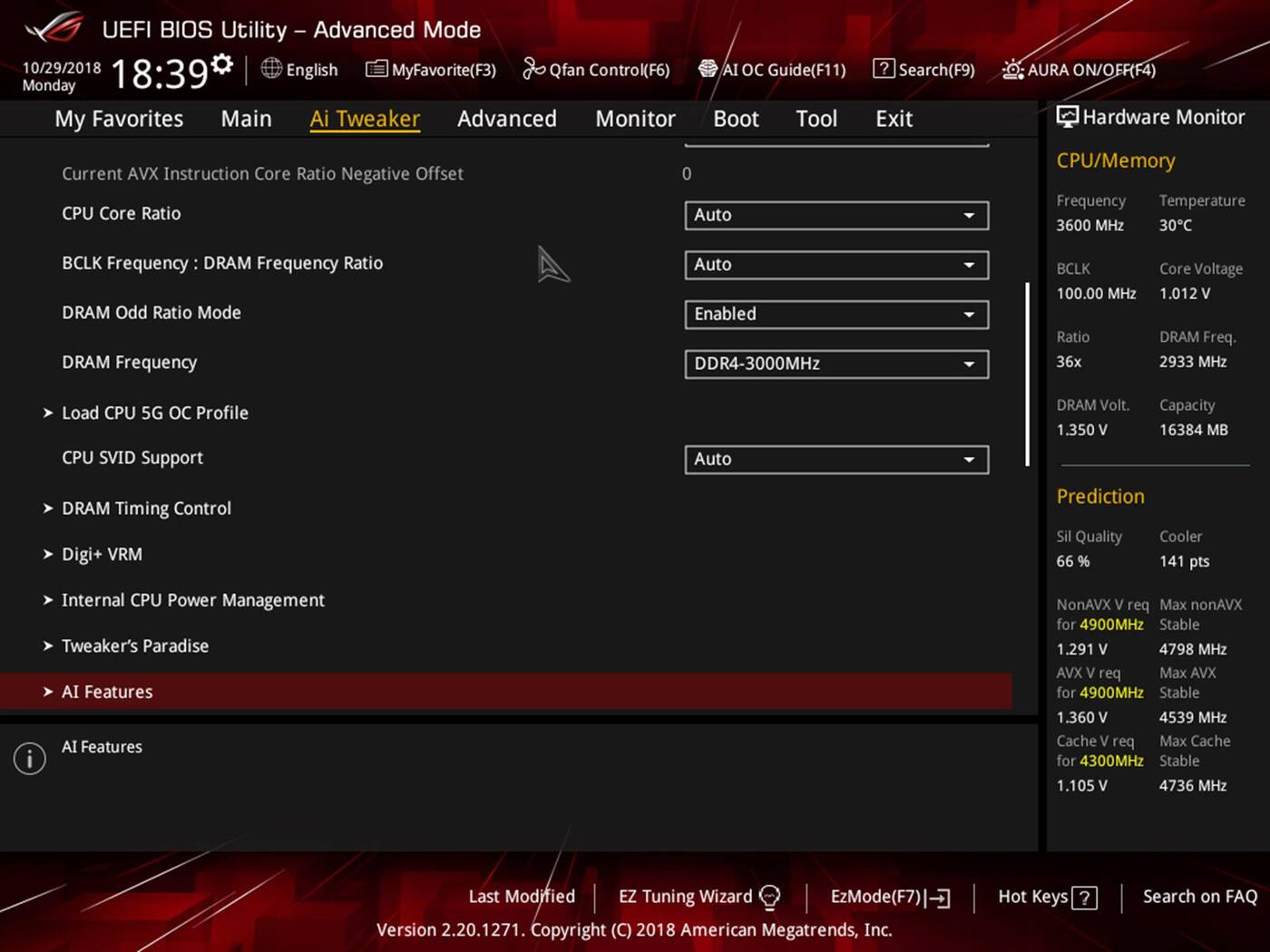Open CPU Core Ratio dropdown
The height and width of the screenshot is (952, 1270).
pyautogui.click(x=835, y=216)
